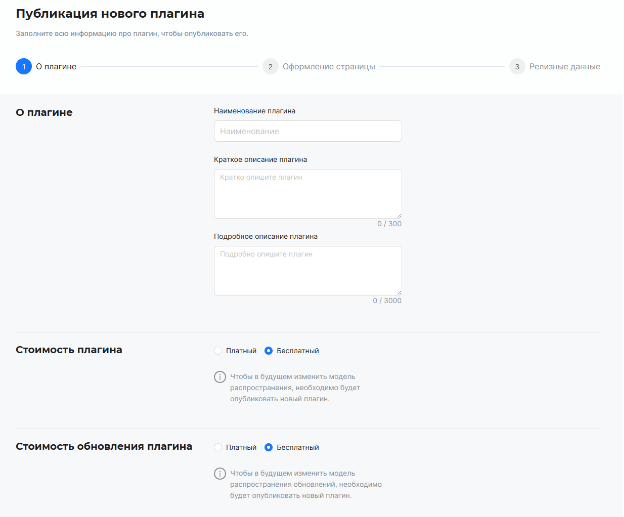The width and height of the screenshot is (624, 517).
Task: Click info icon under Стоимость обновления плагина note
Action: click(220, 473)
